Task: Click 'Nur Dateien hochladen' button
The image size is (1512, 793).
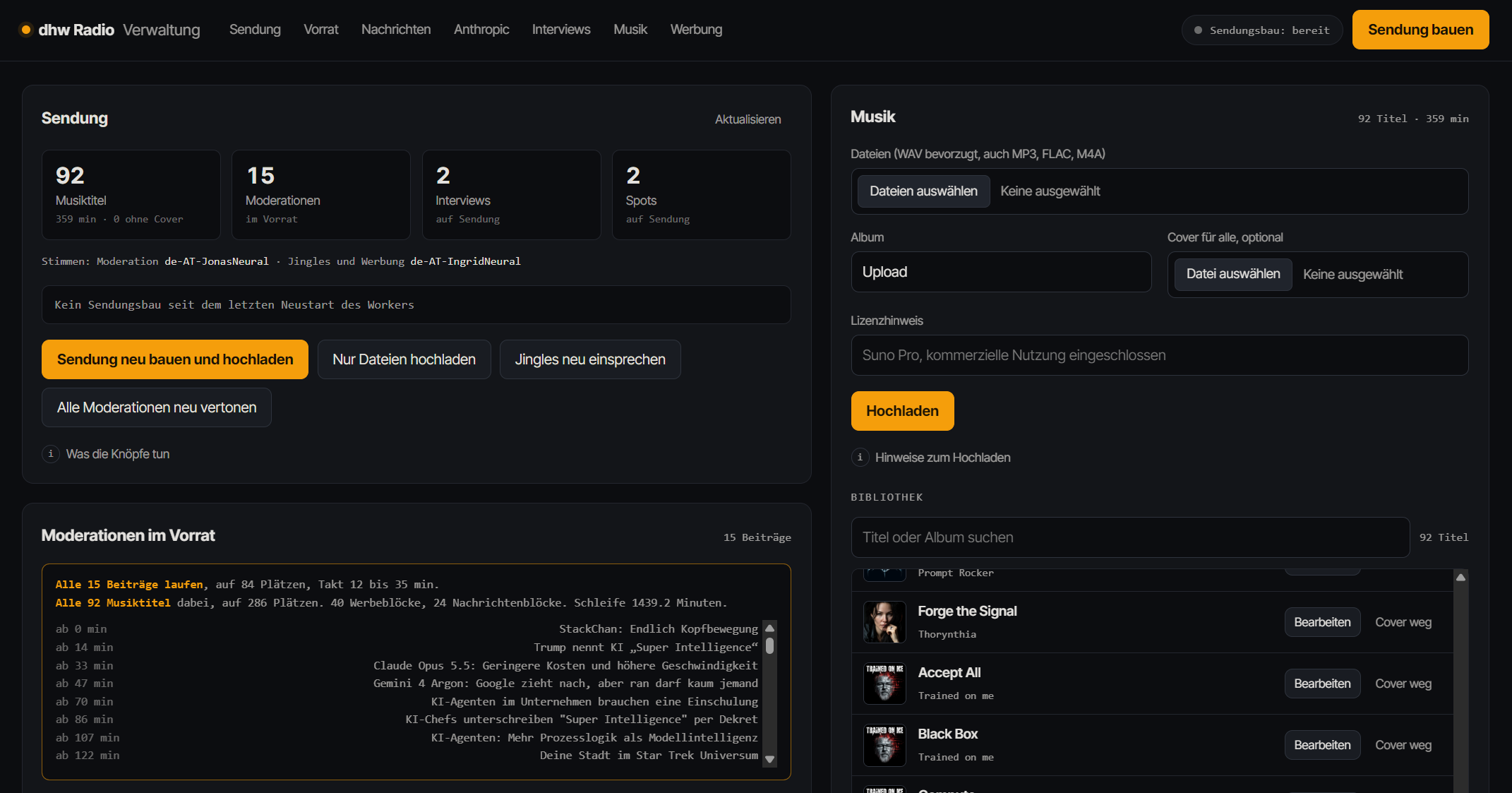Action: [404, 359]
